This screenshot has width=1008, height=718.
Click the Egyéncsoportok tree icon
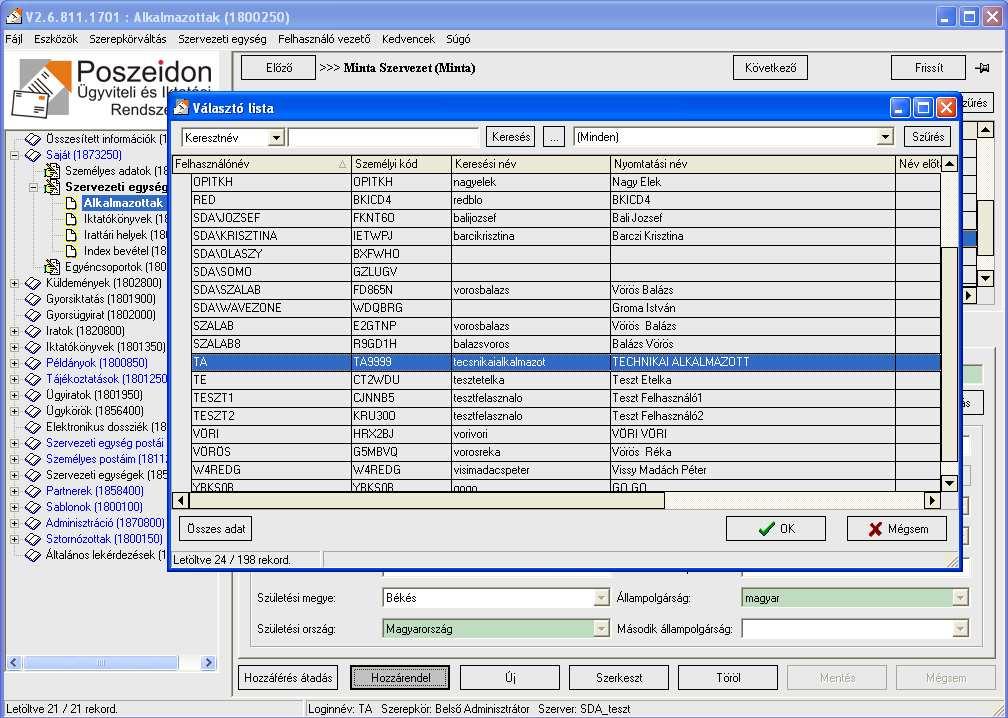[52, 267]
